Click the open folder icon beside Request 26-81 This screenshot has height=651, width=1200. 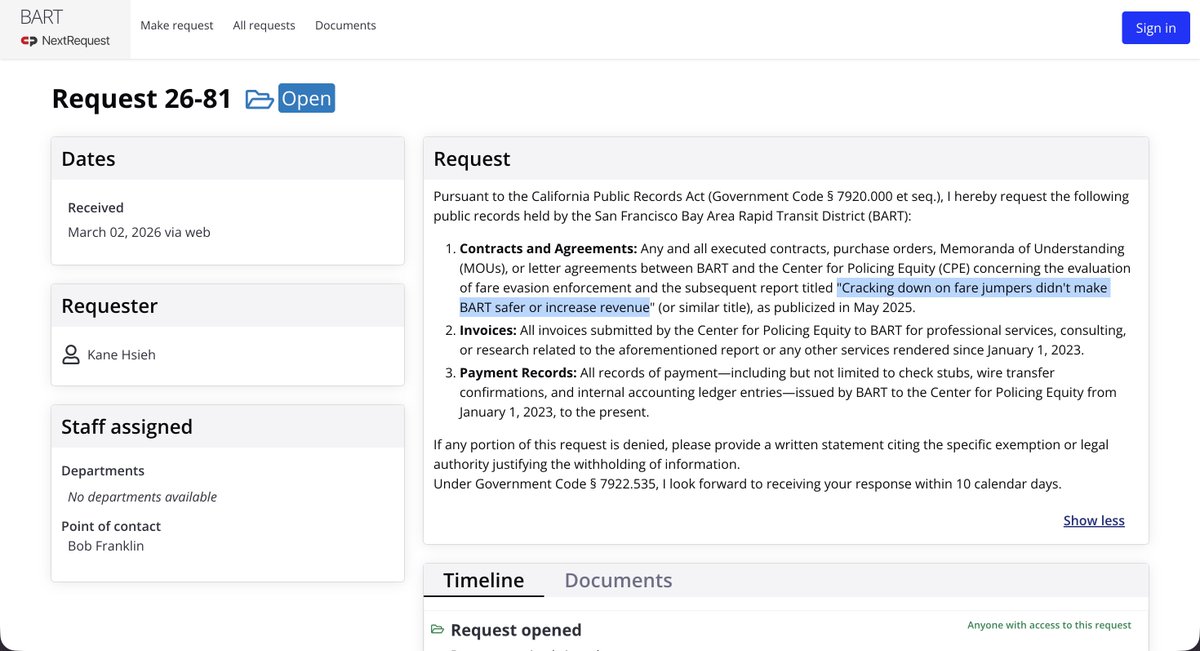pyautogui.click(x=259, y=99)
